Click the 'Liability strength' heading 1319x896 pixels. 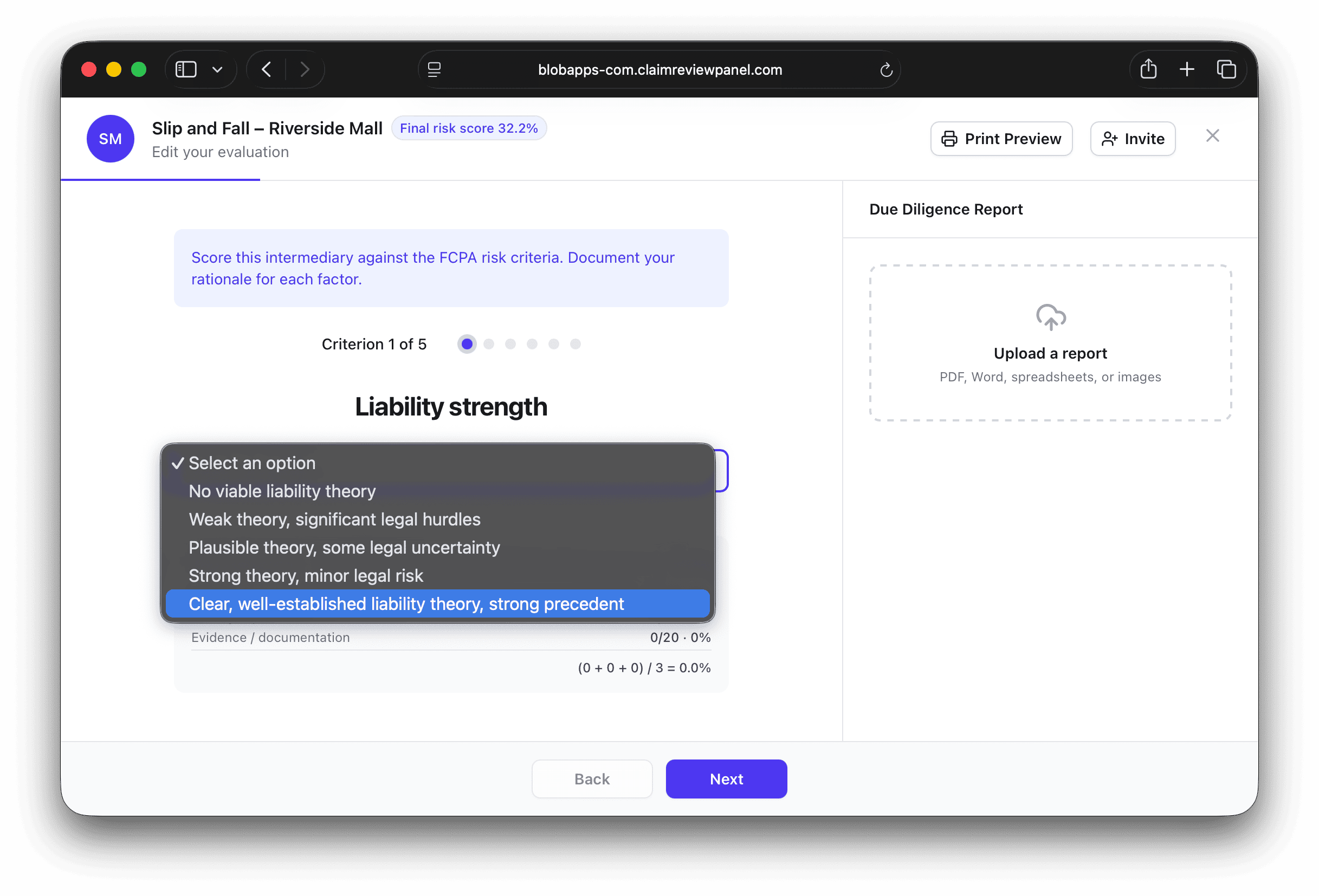(x=451, y=407)
